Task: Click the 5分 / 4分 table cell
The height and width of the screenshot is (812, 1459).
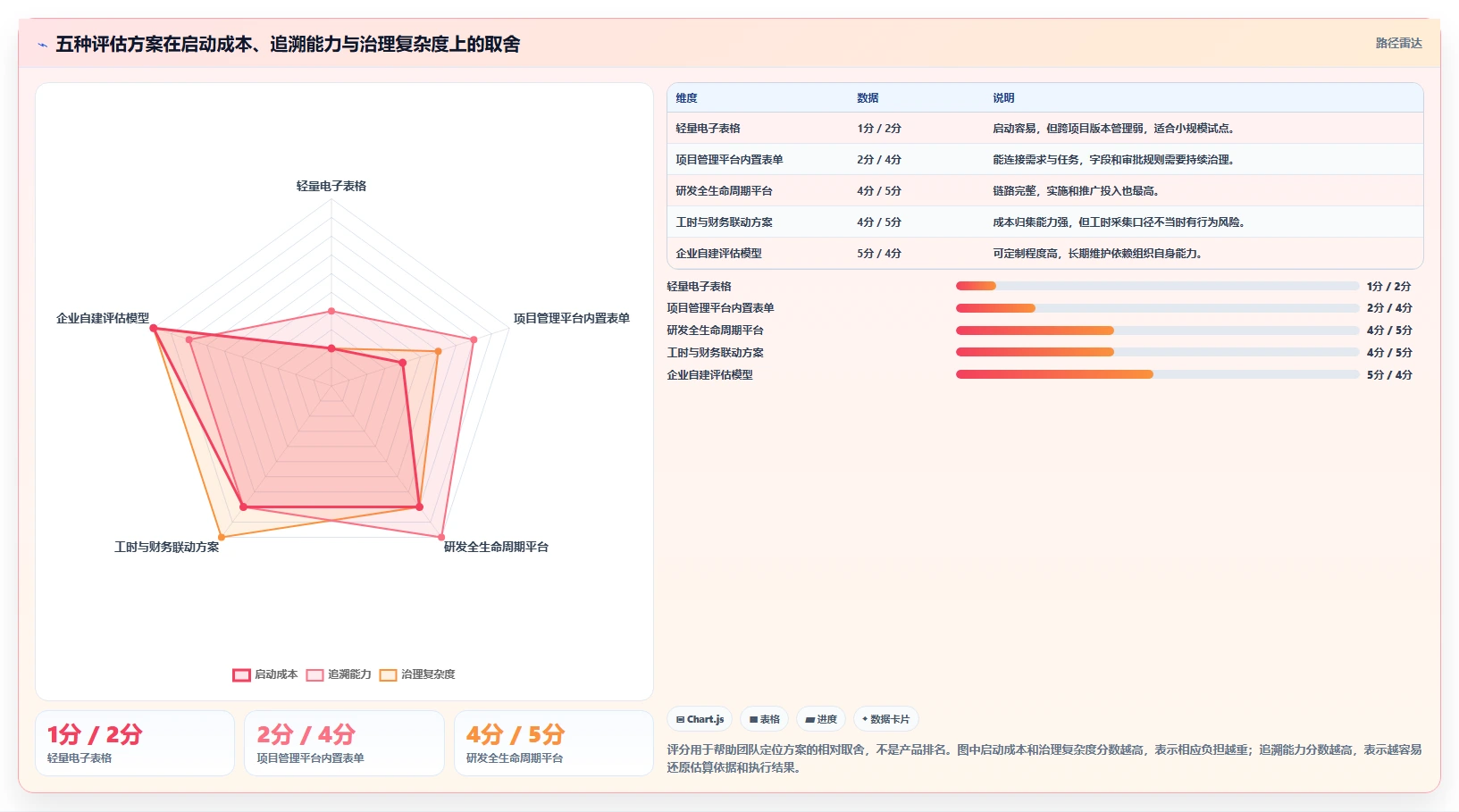Action: point(879,254)
